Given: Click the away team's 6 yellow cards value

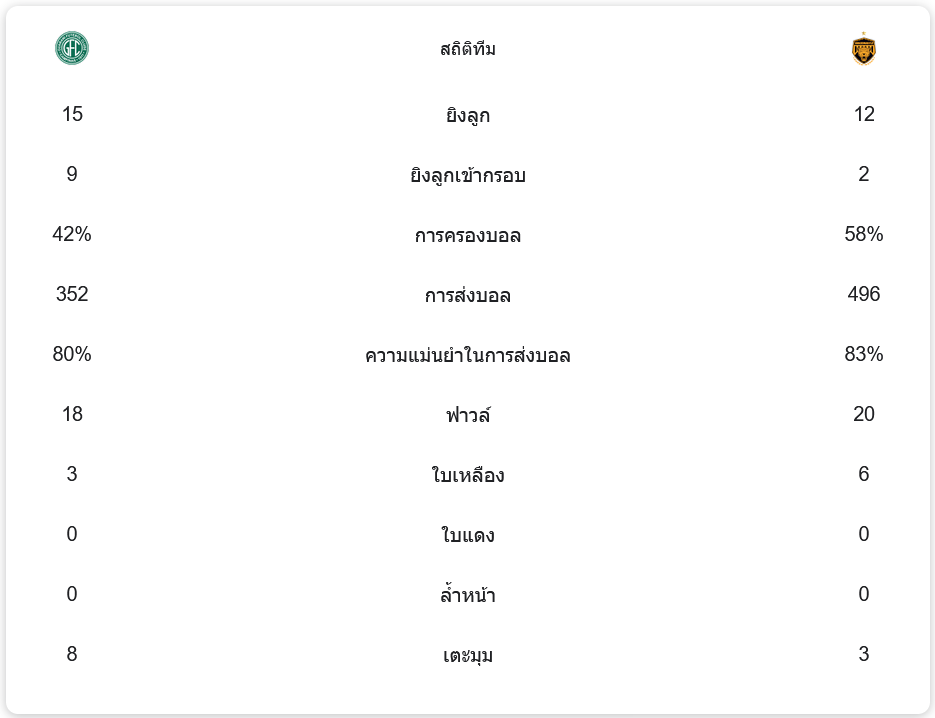Looking at the screenshot, I should click(864, 474).
